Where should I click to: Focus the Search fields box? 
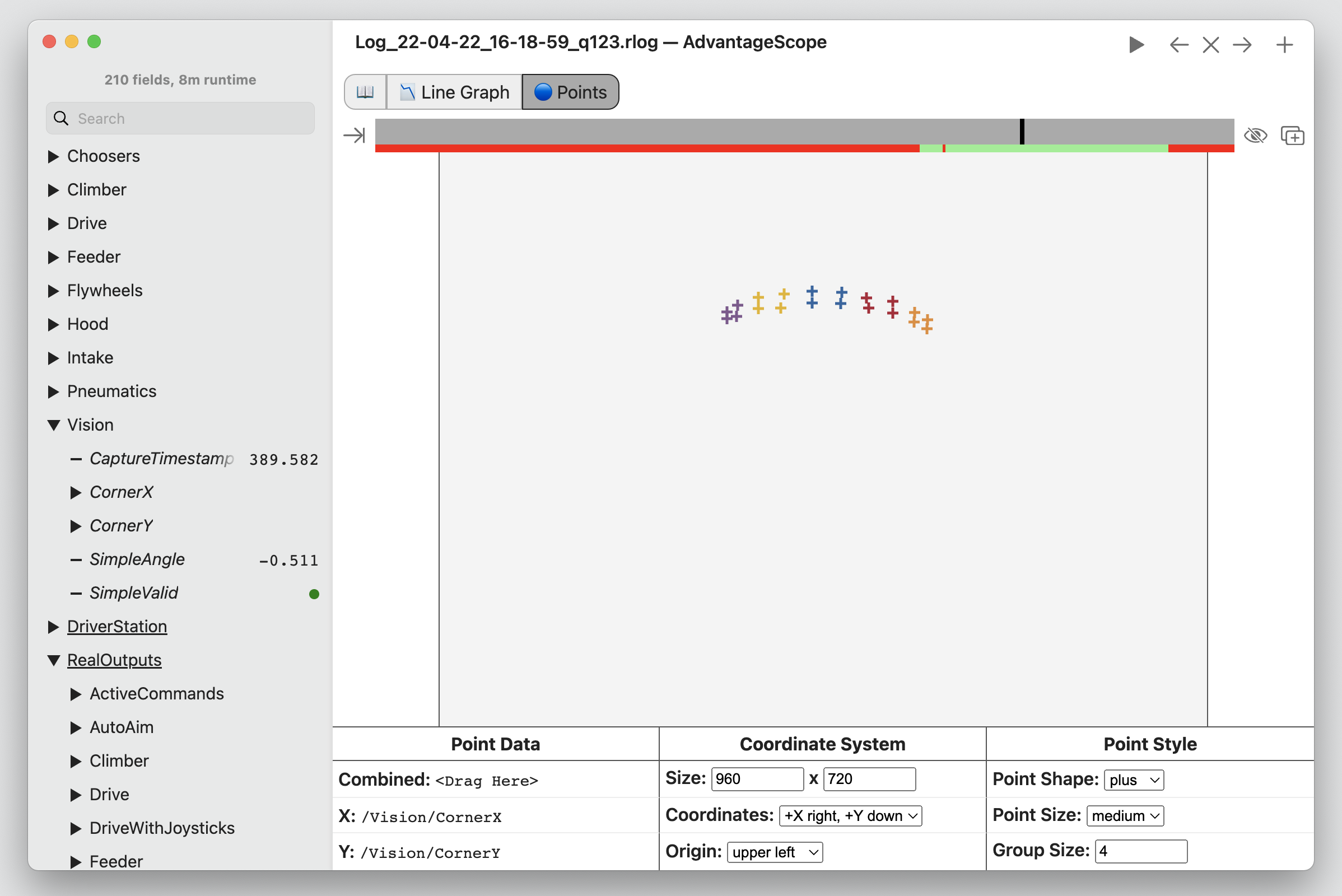(180, 118)
